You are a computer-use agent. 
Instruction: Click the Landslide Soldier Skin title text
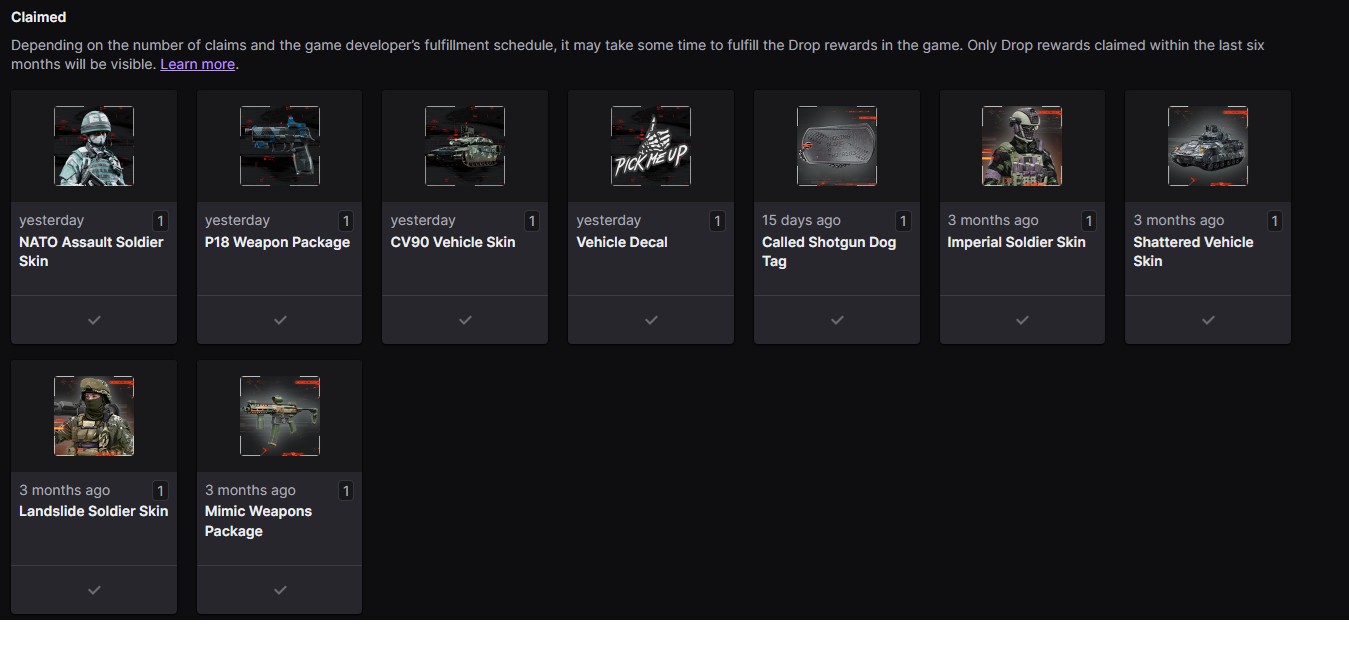click(94, 511)
